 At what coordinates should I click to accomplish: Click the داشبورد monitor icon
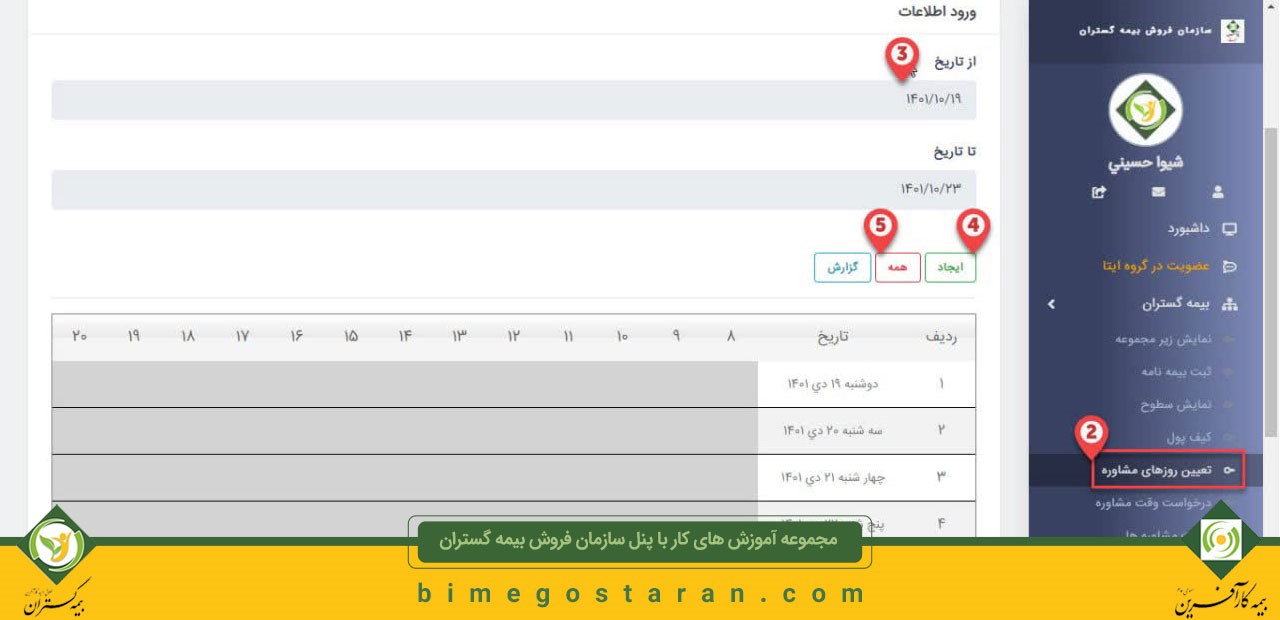[1229, 229]
